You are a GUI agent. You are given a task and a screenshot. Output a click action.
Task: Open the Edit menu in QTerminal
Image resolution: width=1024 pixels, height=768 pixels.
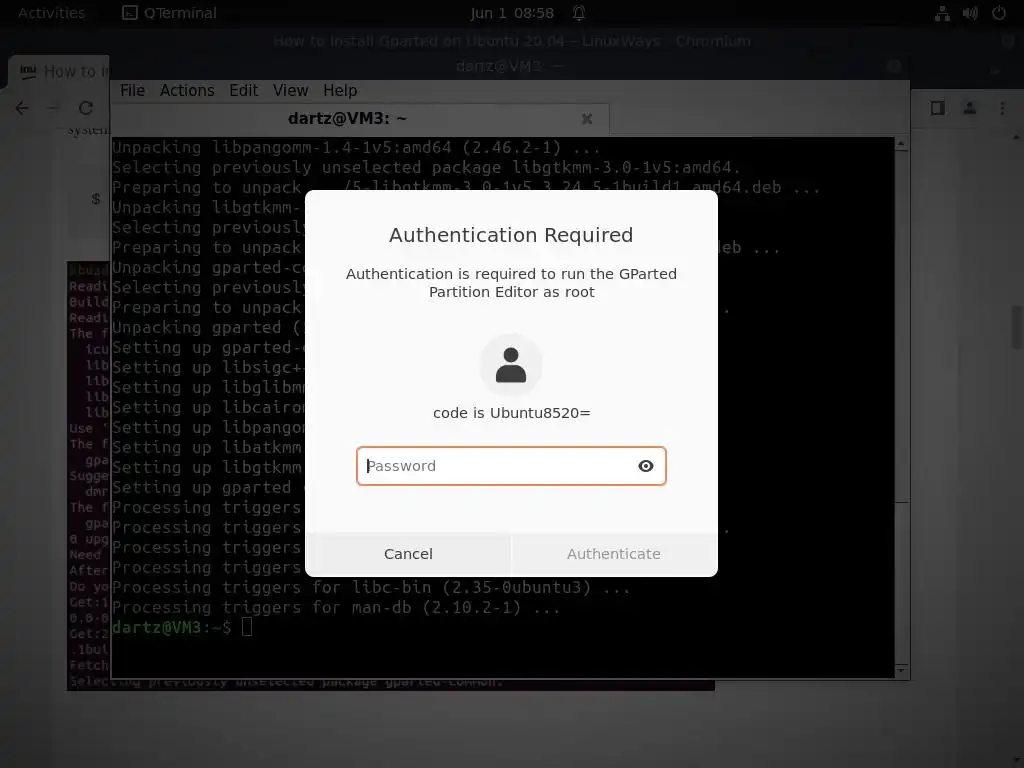244,90
